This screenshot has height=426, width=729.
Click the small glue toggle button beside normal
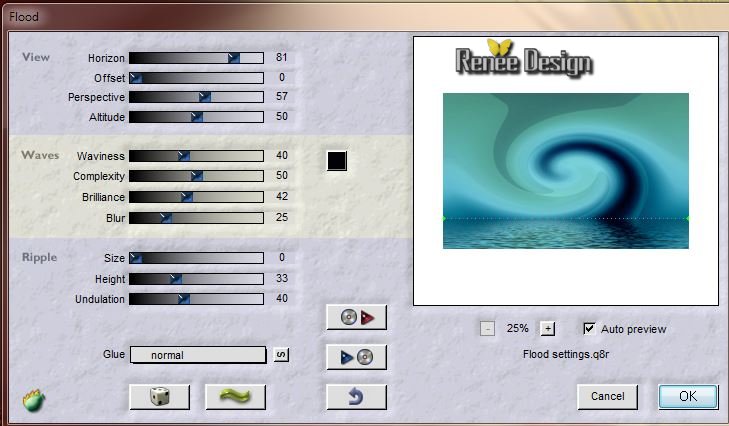pos(281,355)
